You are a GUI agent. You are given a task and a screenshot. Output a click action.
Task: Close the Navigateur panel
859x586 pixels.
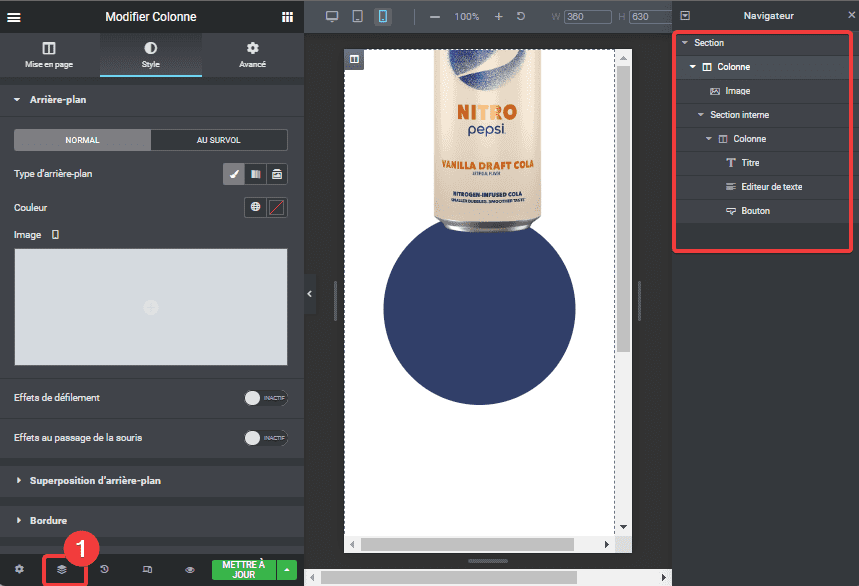pyautogui.click(x=852, y=15)
